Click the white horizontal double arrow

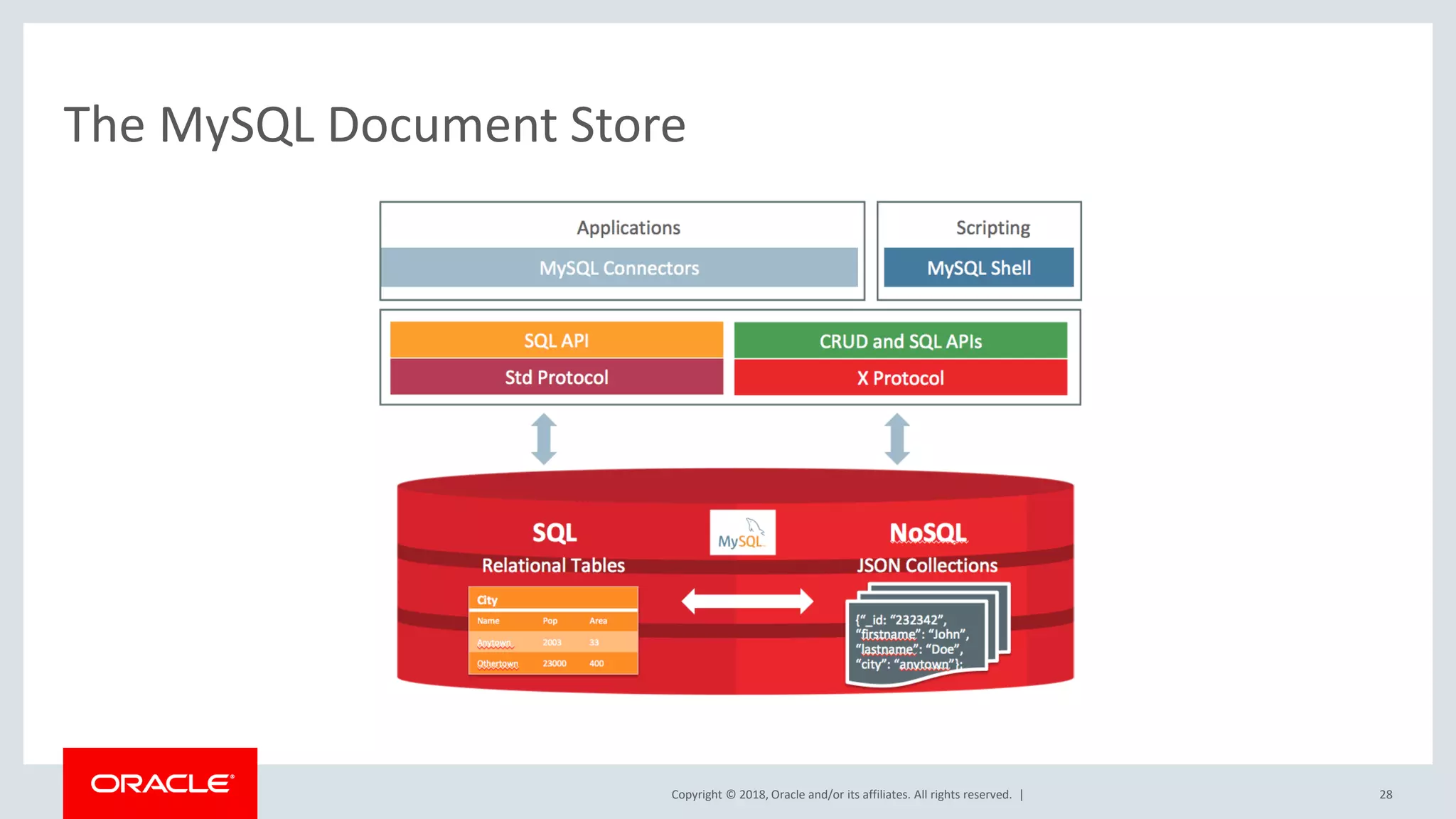[747, 601]
